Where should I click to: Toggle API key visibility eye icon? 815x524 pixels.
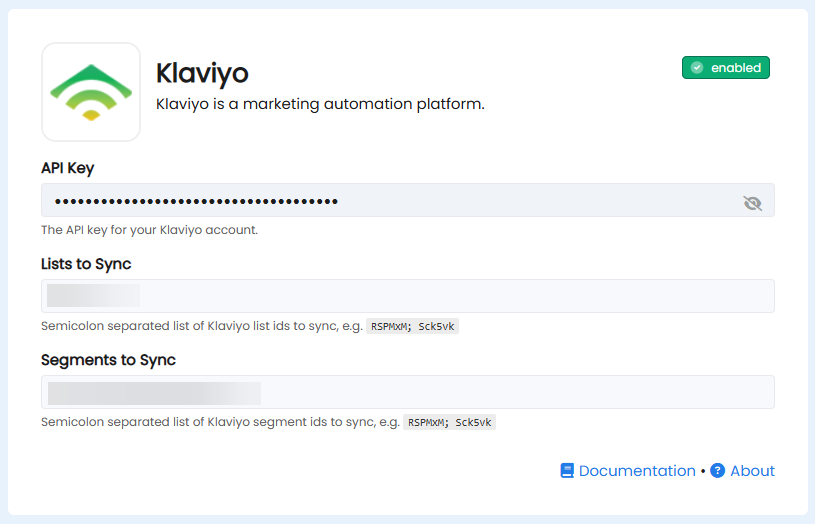752,203
